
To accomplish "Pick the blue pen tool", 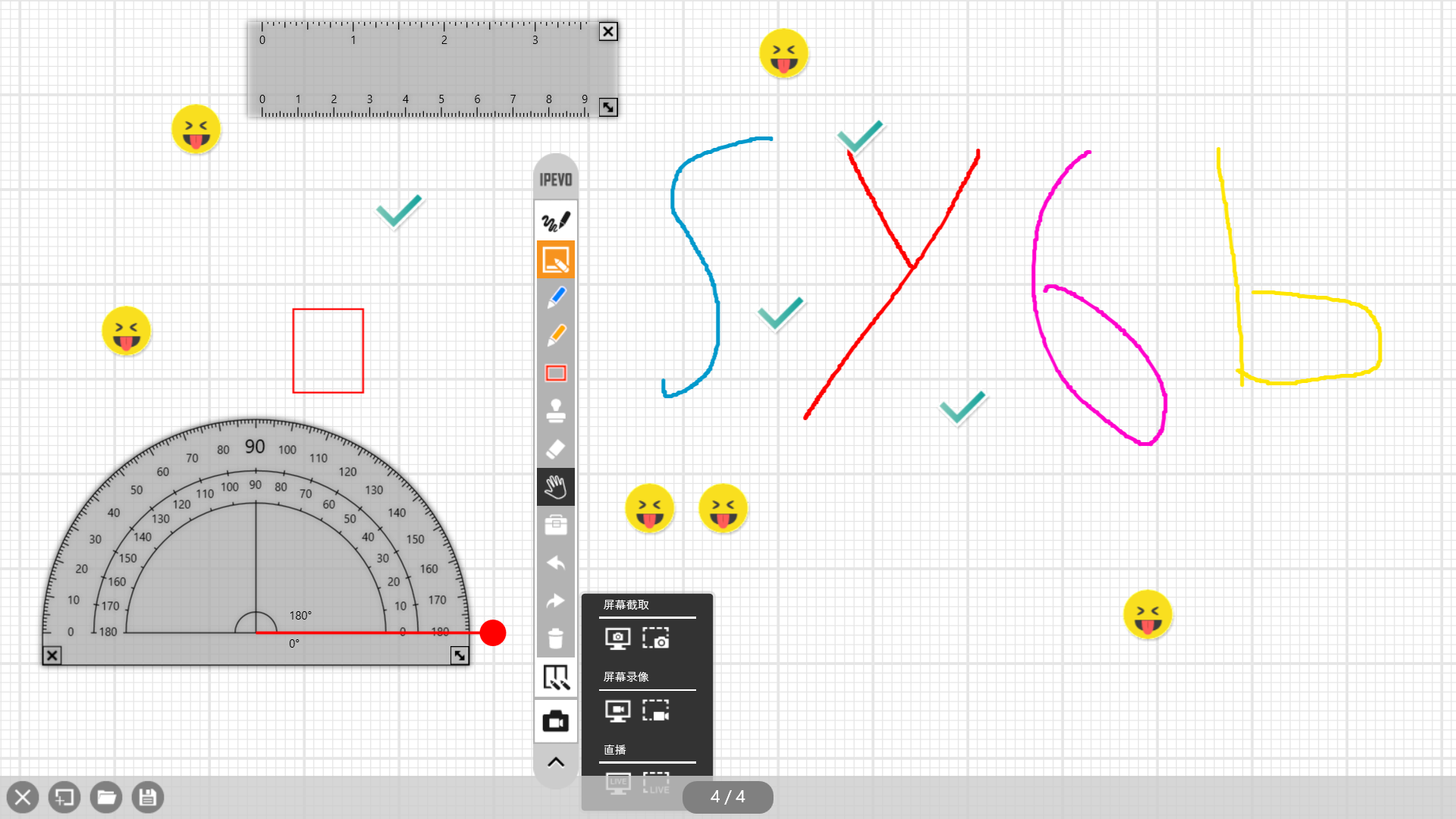I will pos(556,297).
